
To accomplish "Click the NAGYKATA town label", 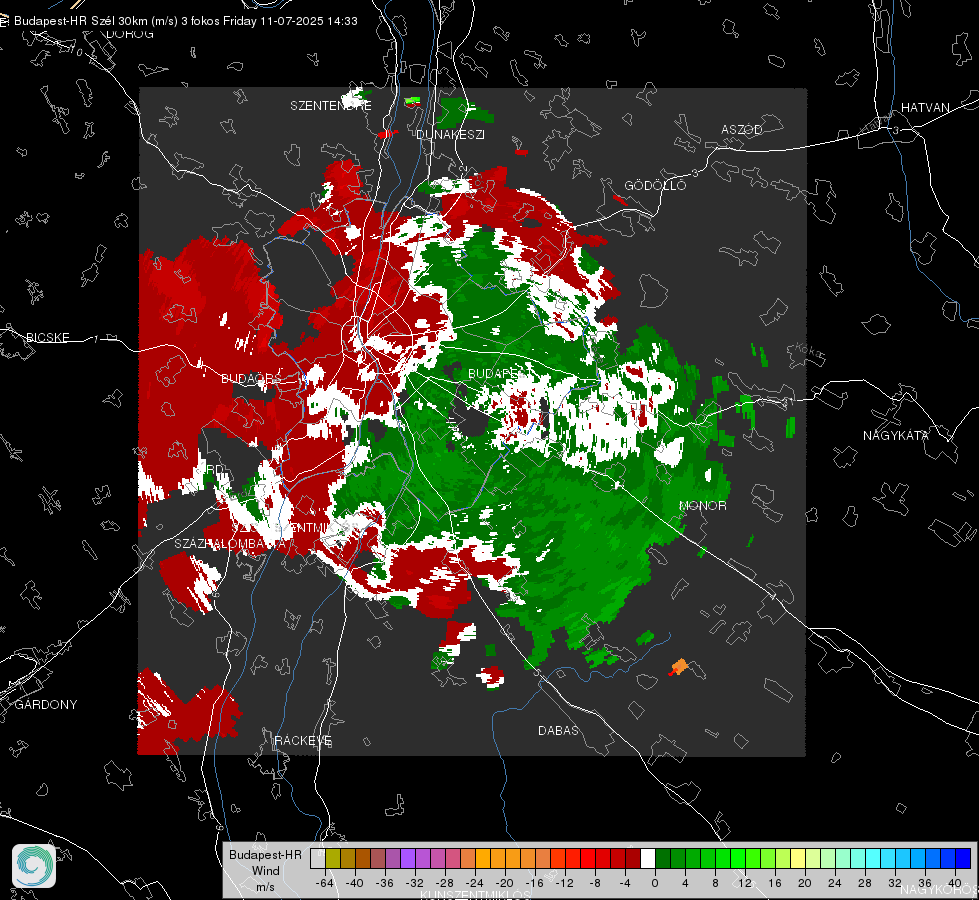I will 895,436.
